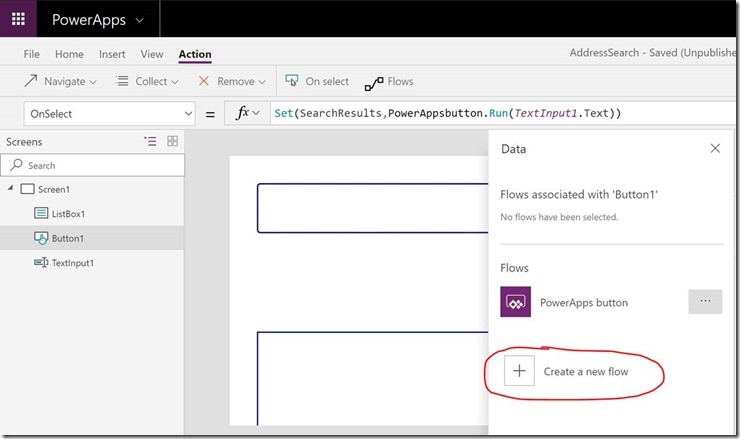The image size is (740, 439).
Task: Expand the Collect dropdown
Action: [x=146, y=81]
